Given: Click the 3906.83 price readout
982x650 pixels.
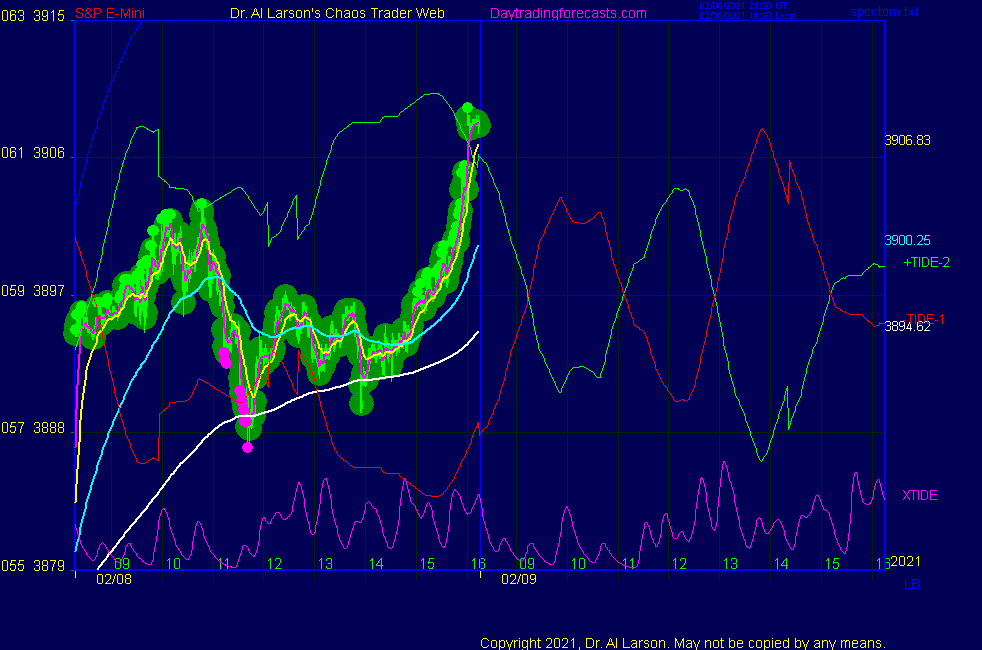Looking at the screenshot, I should [907, 140].
